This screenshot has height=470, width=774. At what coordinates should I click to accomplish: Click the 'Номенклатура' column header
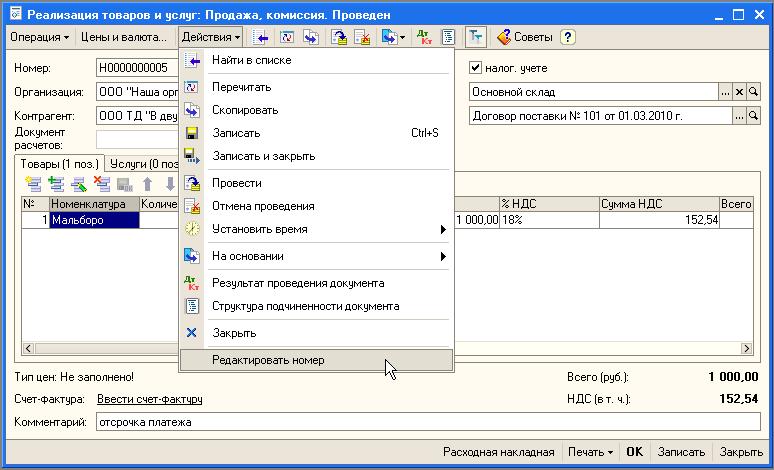coord(94,204)
